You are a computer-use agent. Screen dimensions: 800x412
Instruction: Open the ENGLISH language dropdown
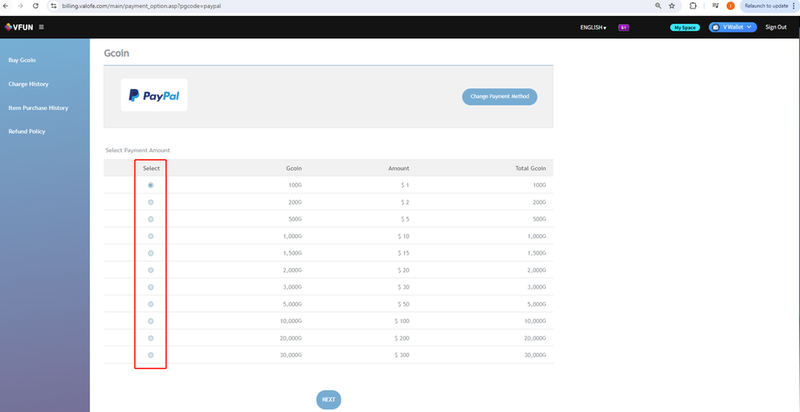[593, 28]
